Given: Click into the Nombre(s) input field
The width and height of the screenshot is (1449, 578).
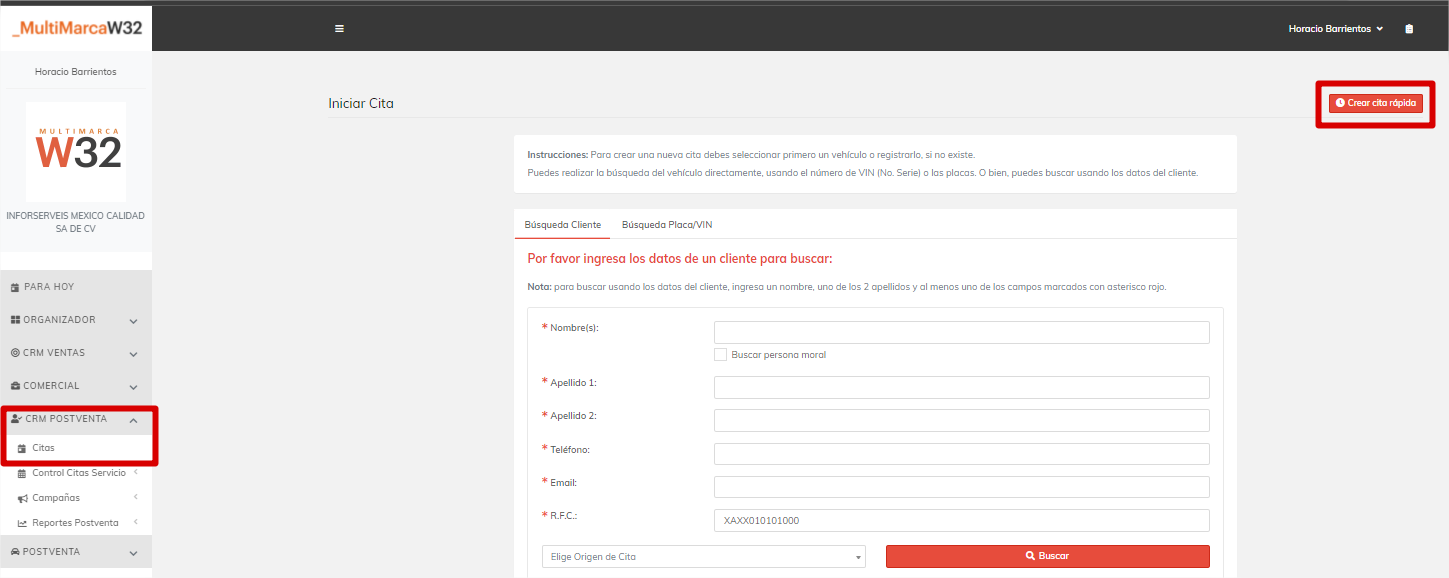Looking at the screenshot, I should (961, 333).
